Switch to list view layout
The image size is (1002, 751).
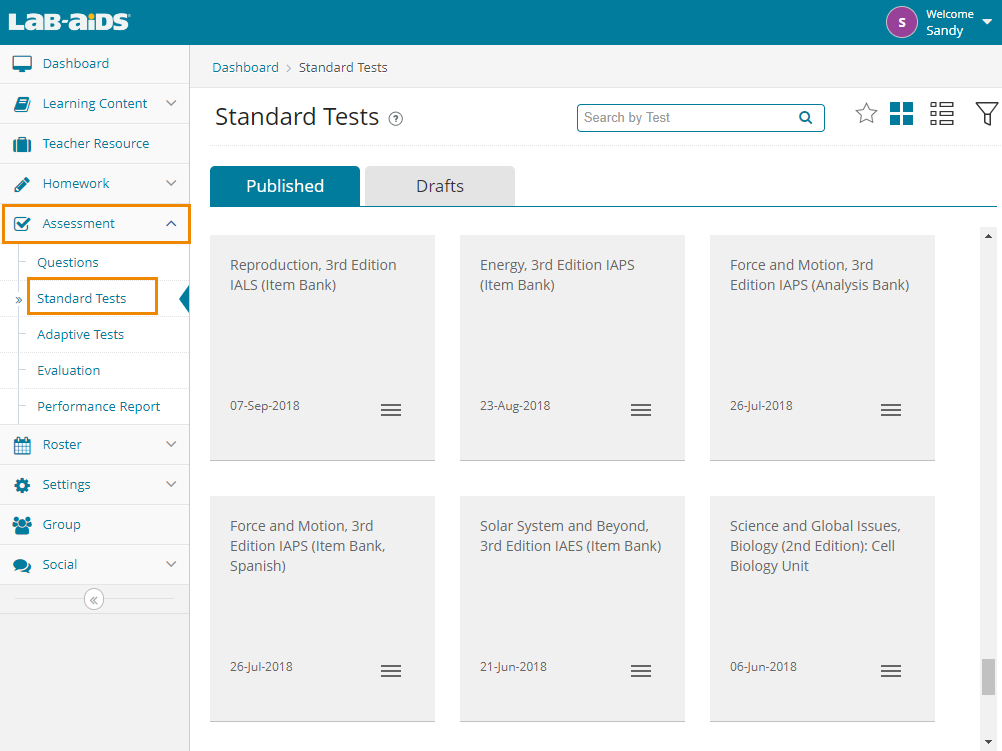click(x=941, y=114)
